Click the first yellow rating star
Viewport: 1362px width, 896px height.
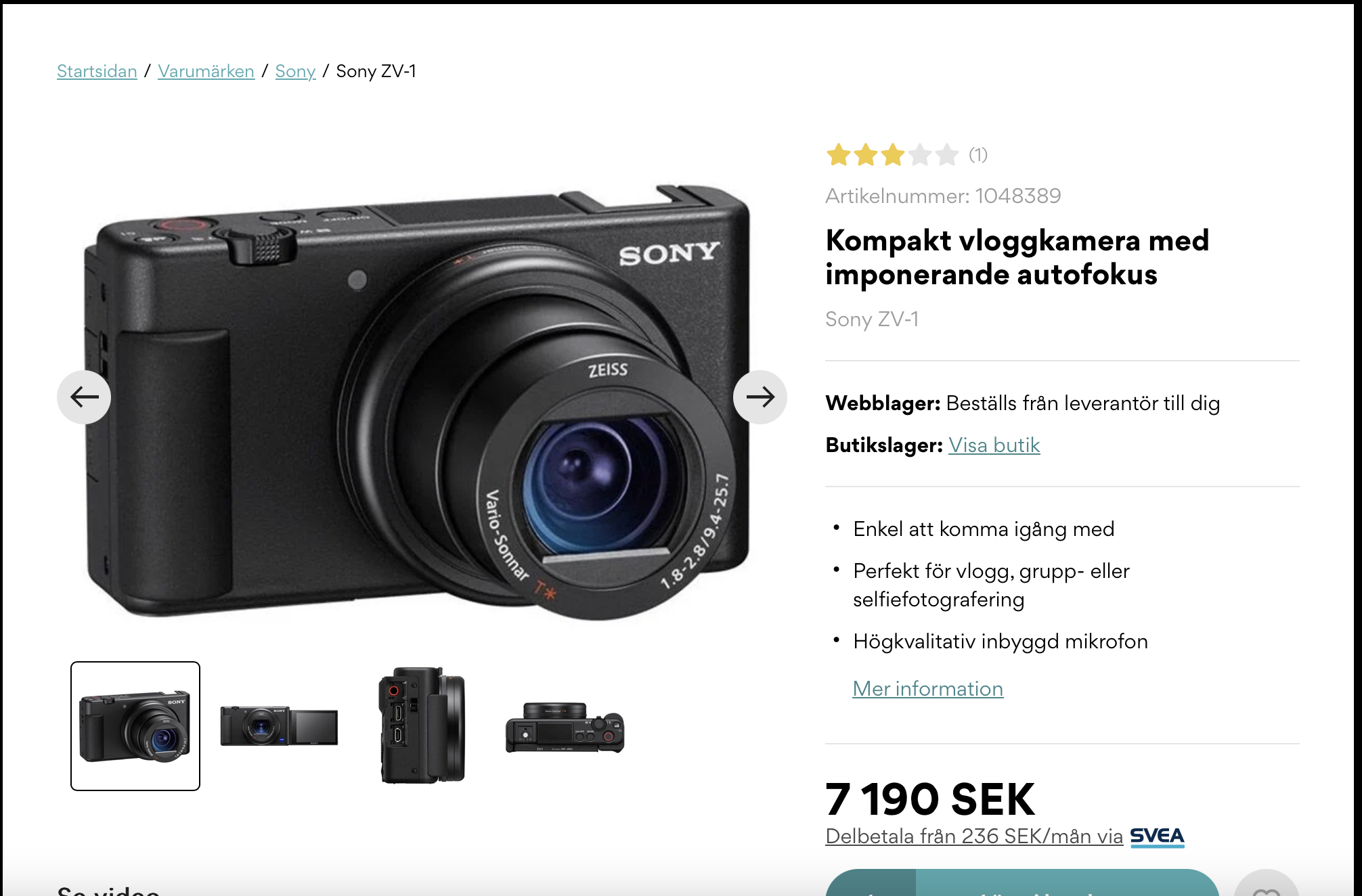click(839, 155)
